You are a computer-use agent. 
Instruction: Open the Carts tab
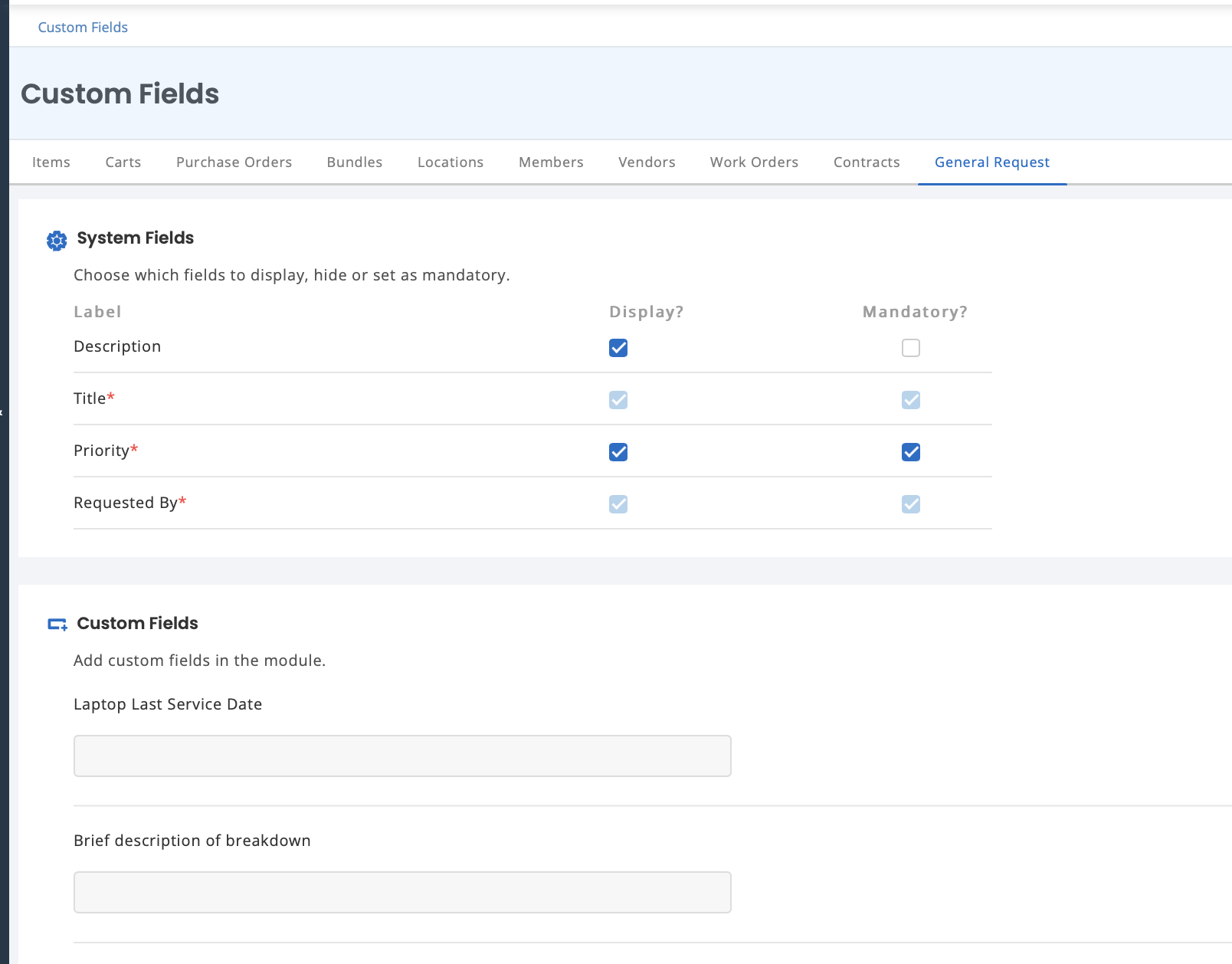pos(123,162)
